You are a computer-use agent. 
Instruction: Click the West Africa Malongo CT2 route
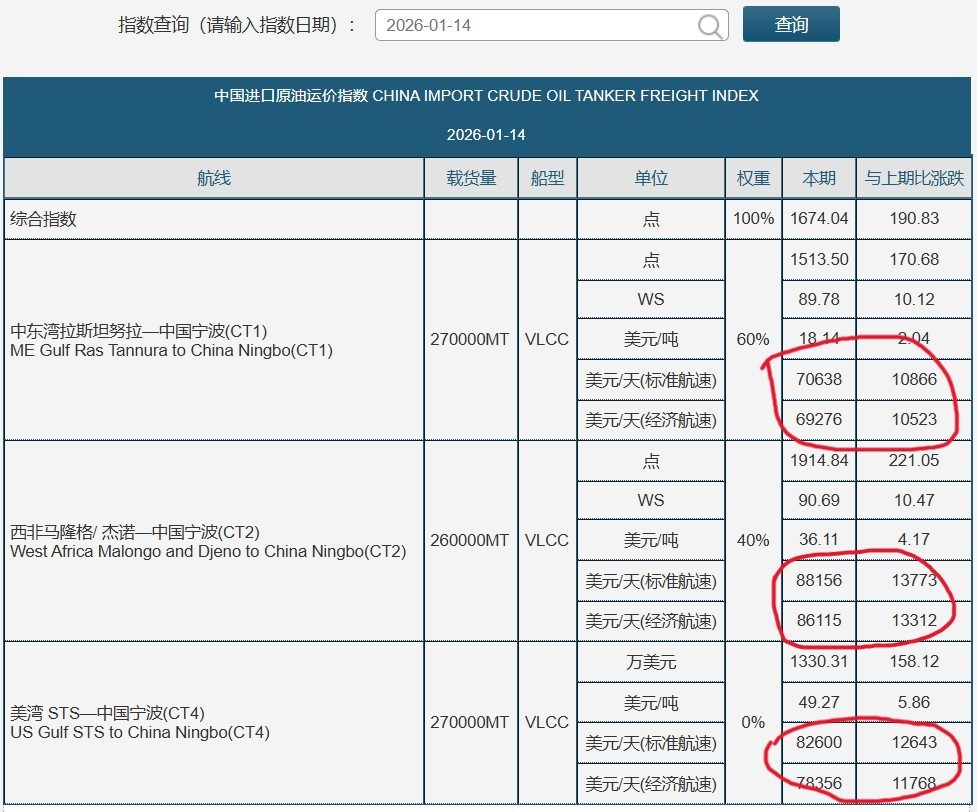[207, 542]
